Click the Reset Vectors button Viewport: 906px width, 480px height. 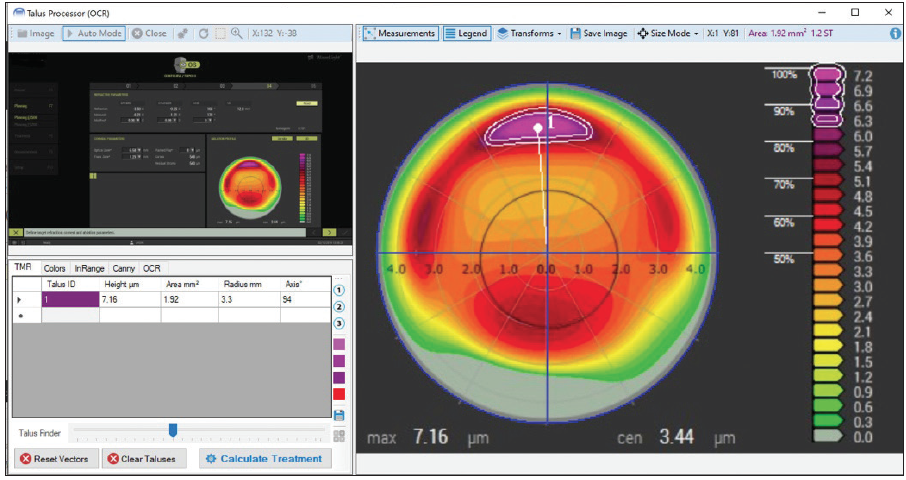pyautogui.click(x=57, y=458)
